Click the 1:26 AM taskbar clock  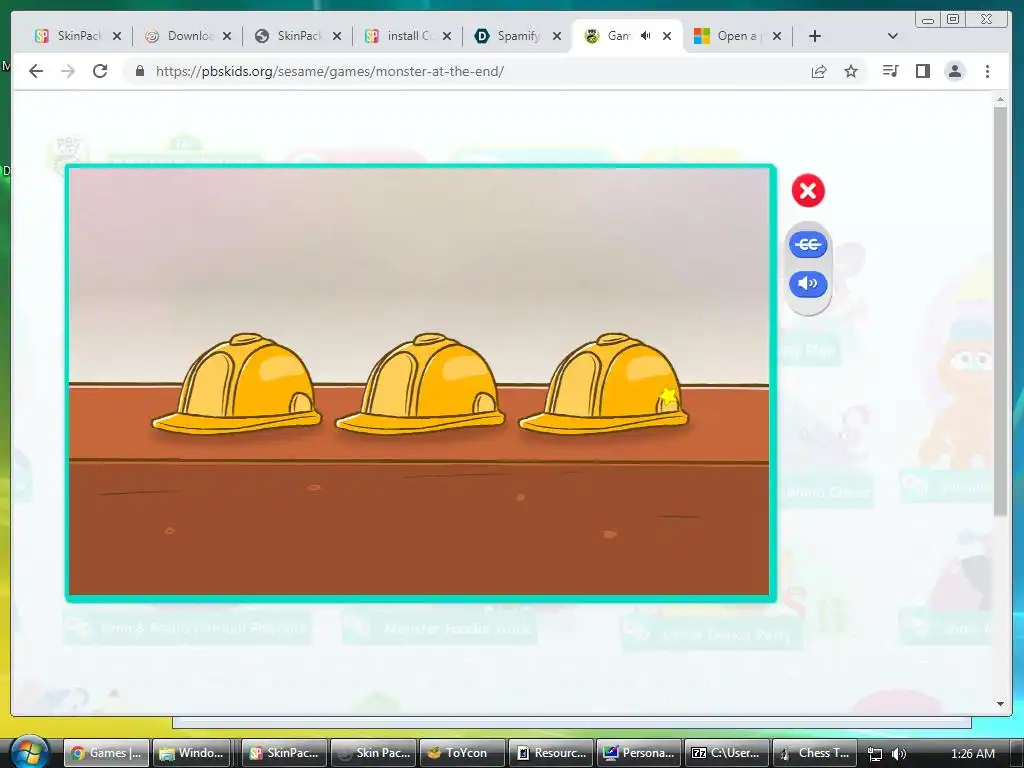pyautogui.click(x=972, y=754)
